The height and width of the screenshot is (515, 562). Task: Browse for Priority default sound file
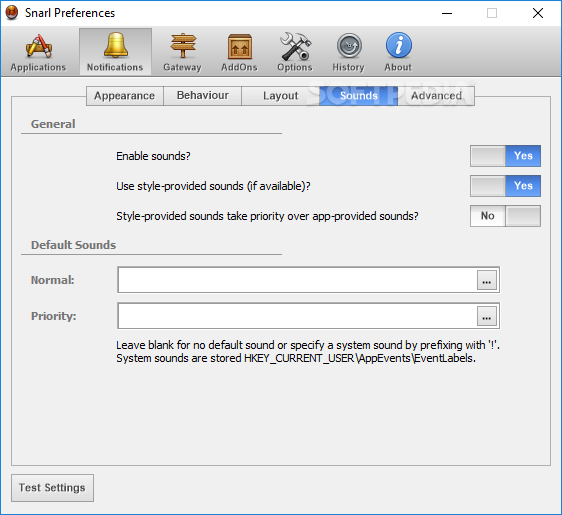click(487, 316)
